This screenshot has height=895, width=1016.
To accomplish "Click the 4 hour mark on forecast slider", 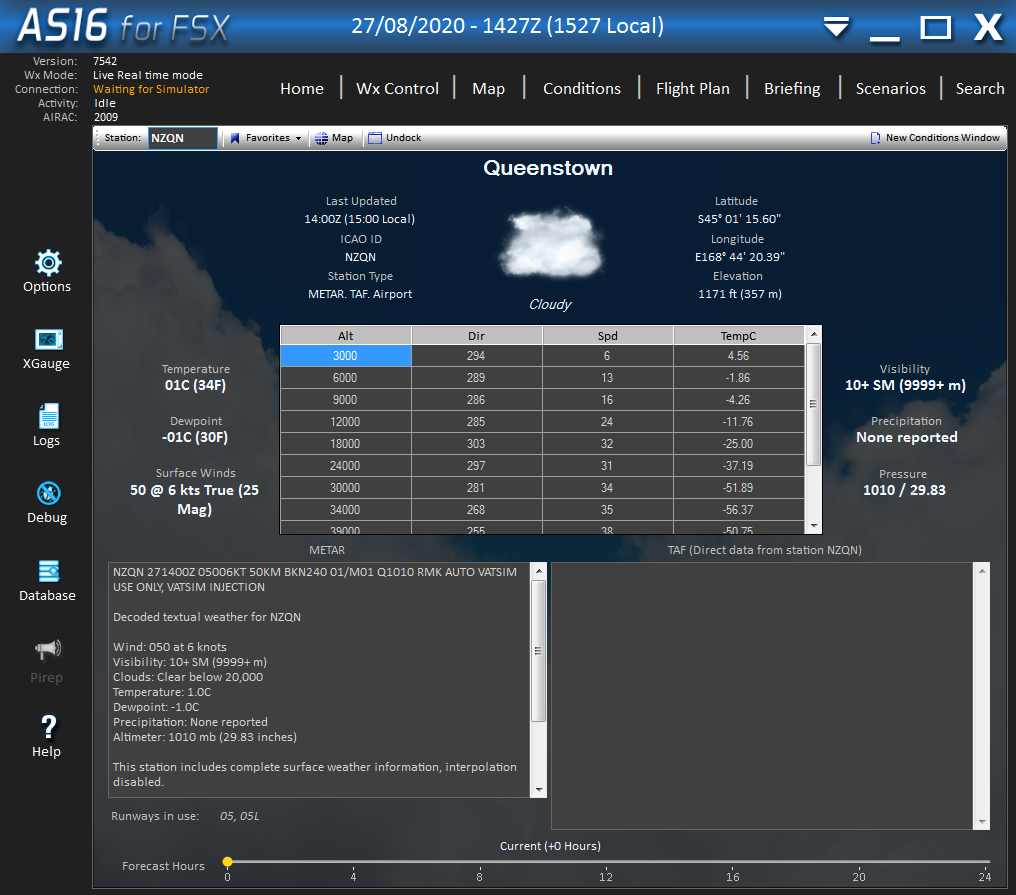I will 353,876.
